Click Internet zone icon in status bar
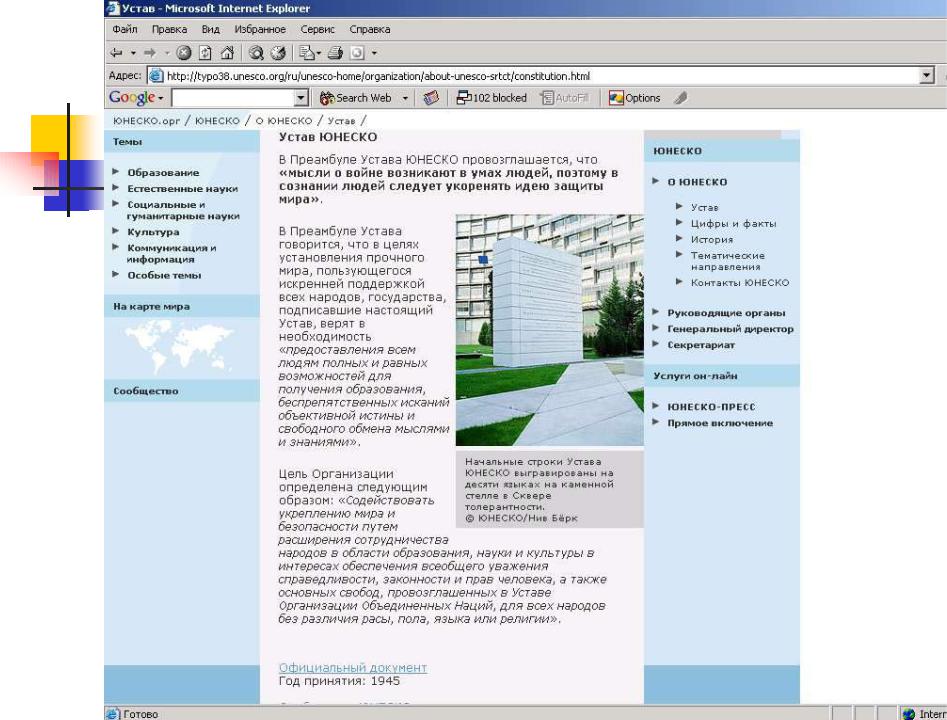 (x=908, y=714)
